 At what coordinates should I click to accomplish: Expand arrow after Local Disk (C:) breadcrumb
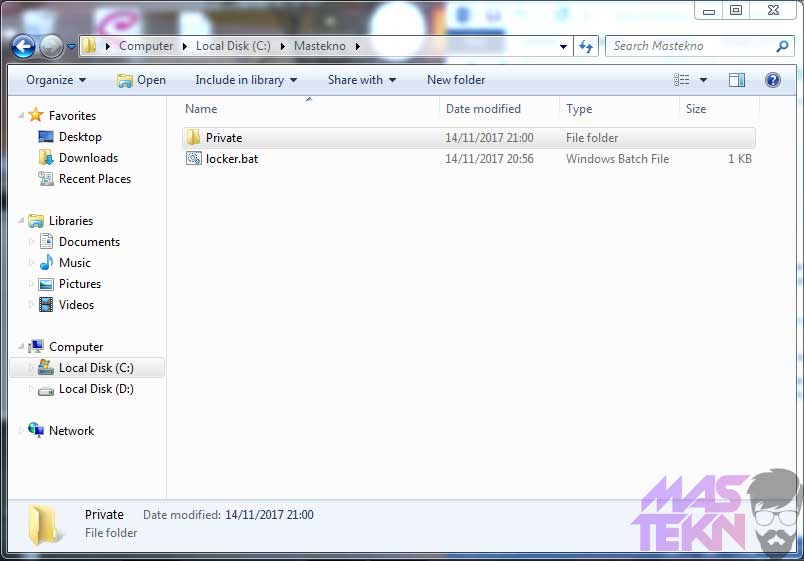click(x=283, y=46)
